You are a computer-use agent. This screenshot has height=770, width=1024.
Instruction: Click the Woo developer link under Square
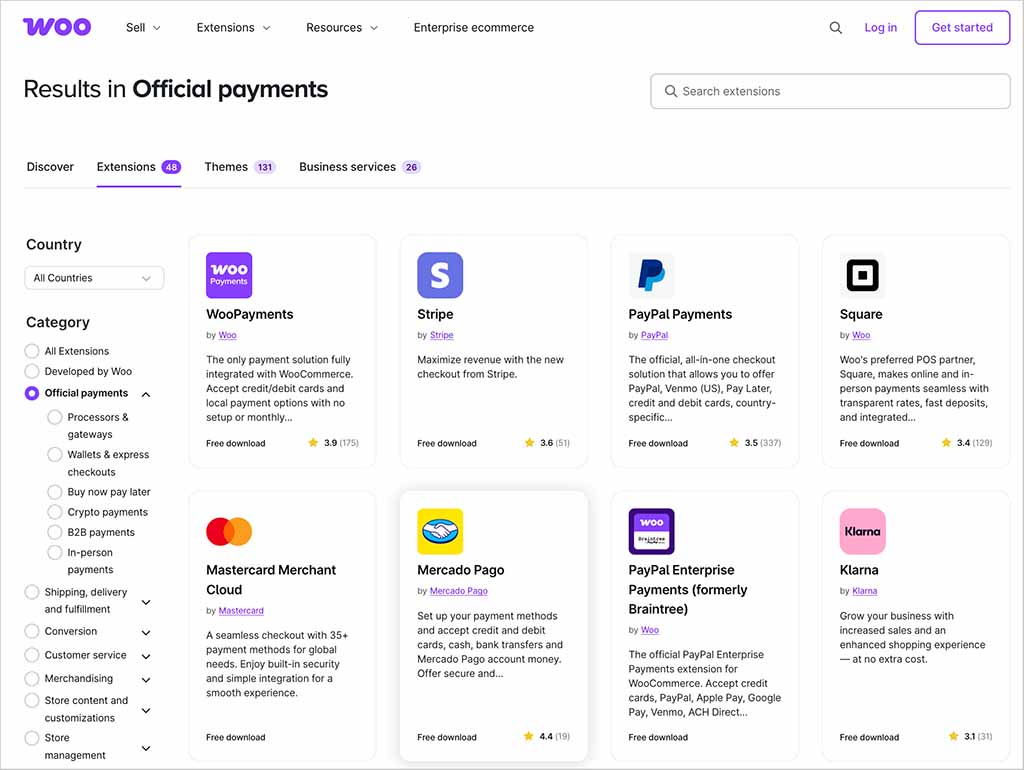(861, 335)
